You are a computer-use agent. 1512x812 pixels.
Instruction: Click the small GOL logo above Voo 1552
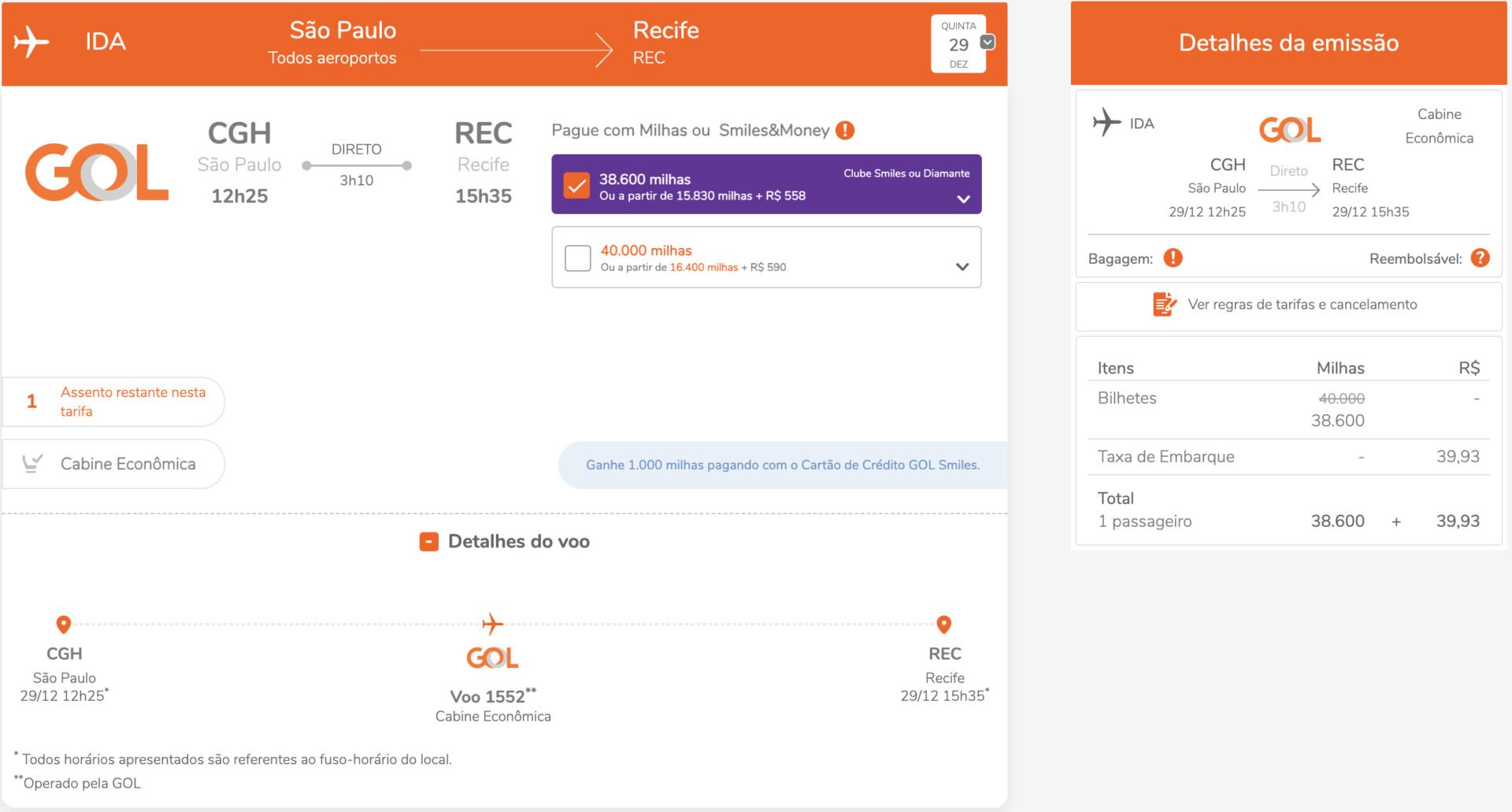click(x=492, y=658)
